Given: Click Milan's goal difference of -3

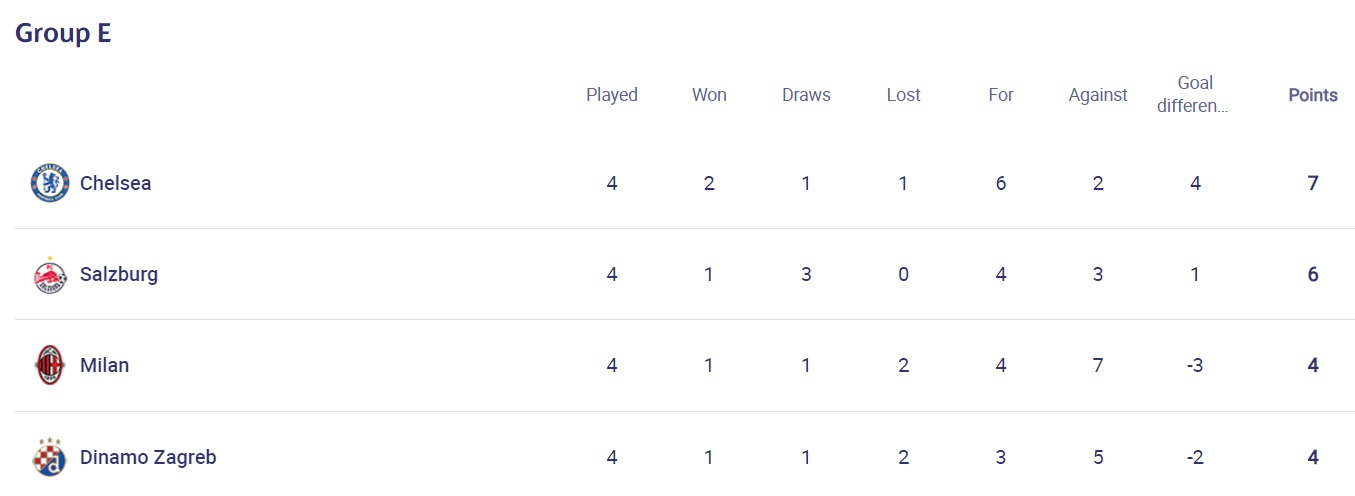Looking at the screenshot, I should point(1194,365).
